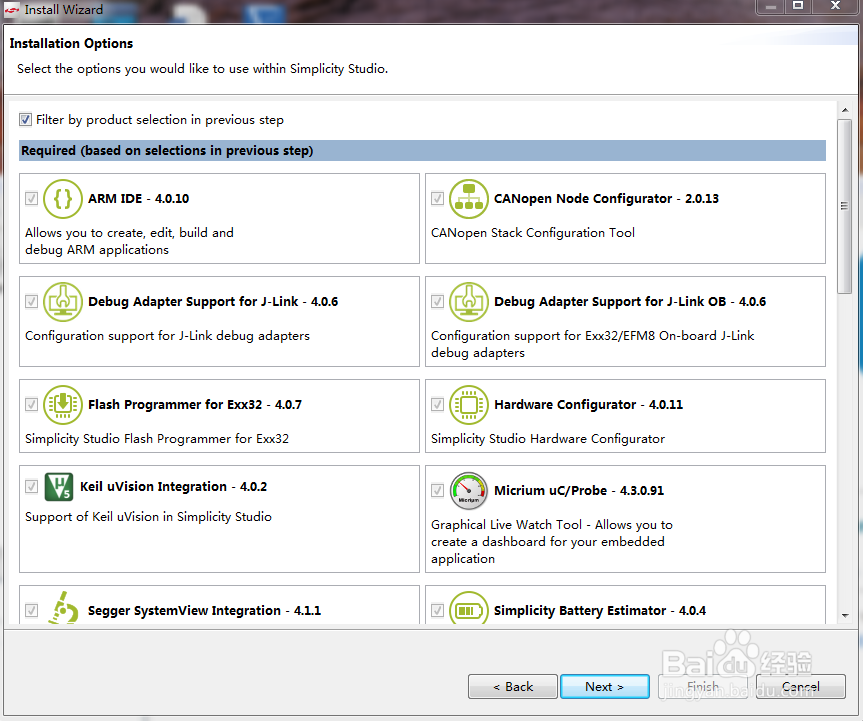Toggle the Flash Programmer for Exx32 checkbox

tap(31, 404)
